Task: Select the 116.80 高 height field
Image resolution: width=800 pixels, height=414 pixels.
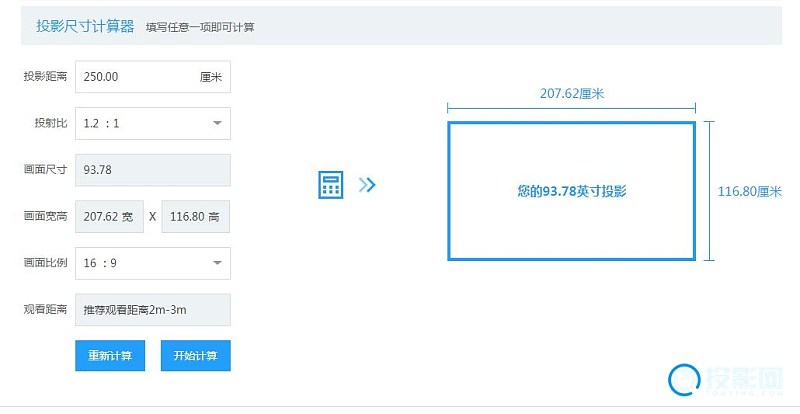Action: click(195, 216)
